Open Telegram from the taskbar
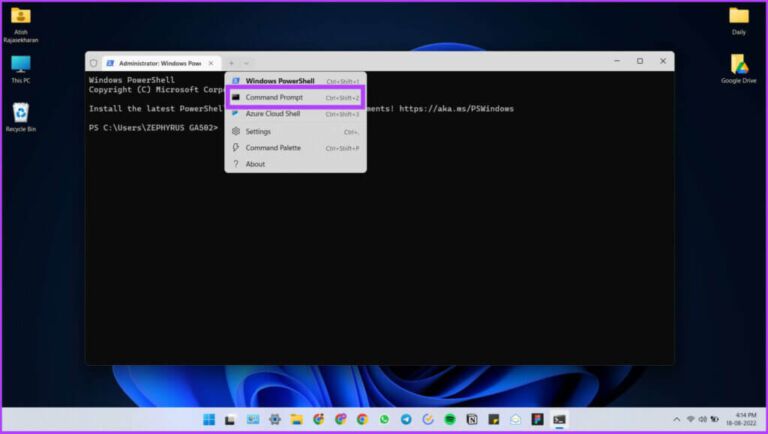The height and width of the screenshot is (434, 768). click(x=406, y=419)
